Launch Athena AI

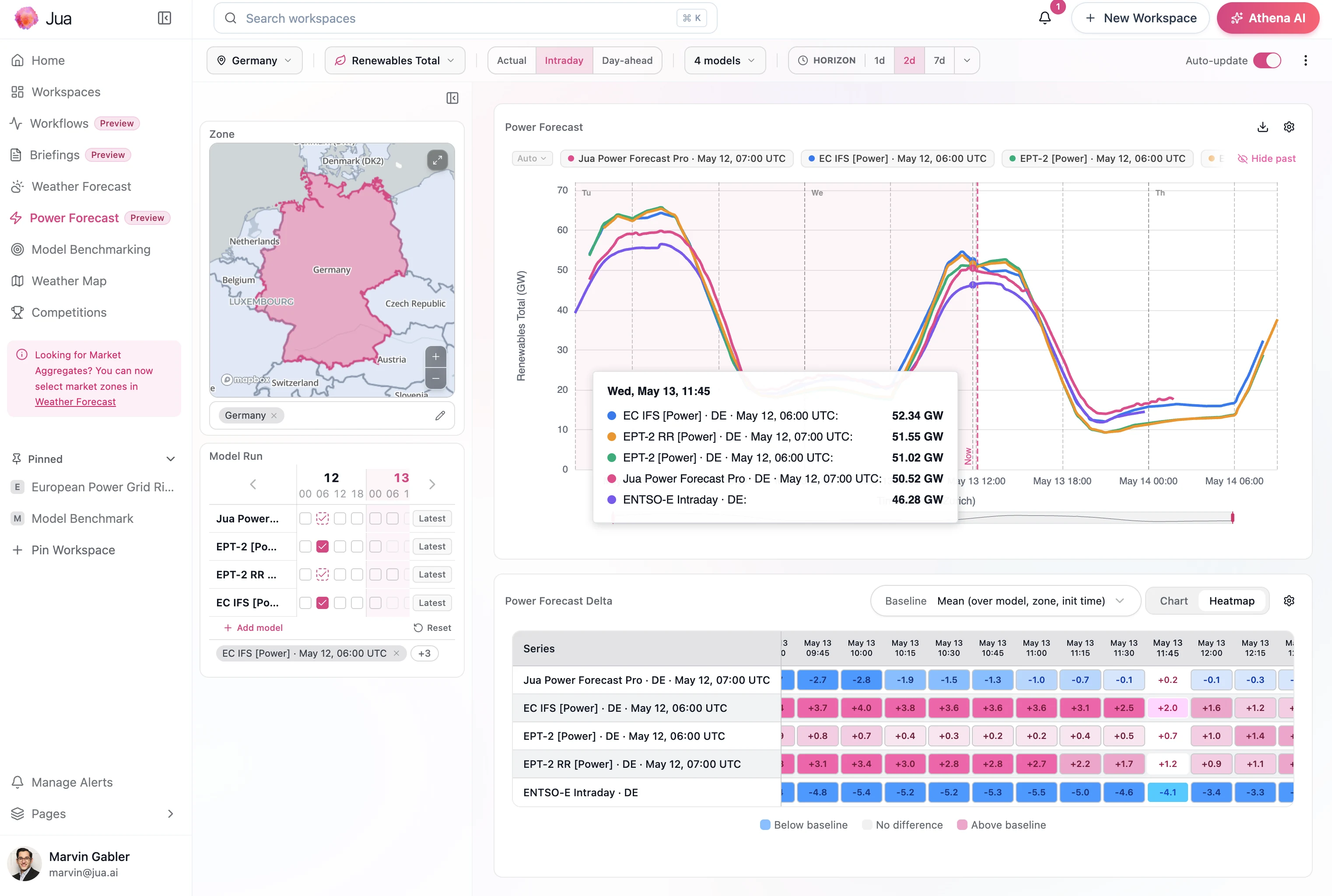1268,18
